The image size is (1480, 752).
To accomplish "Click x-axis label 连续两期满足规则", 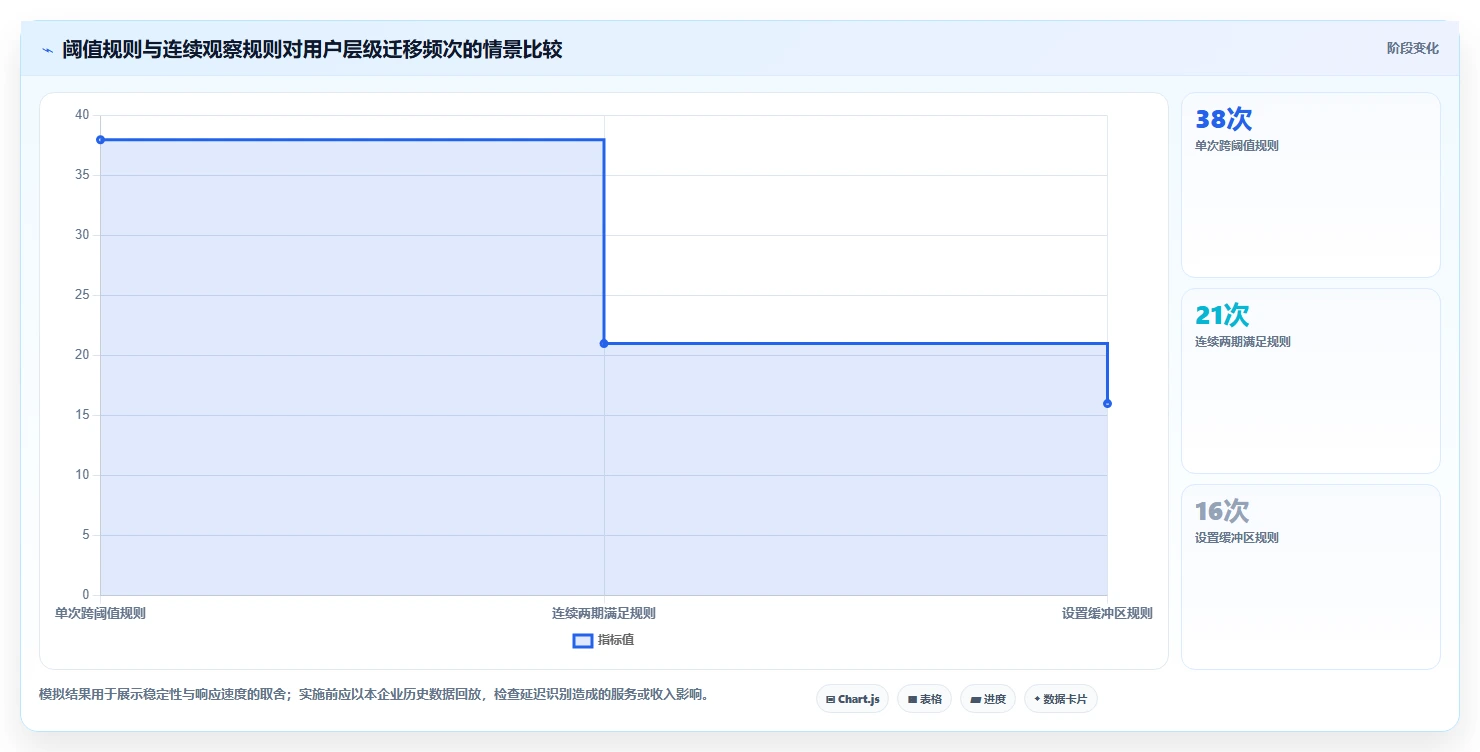I will (x=604, y=613).
